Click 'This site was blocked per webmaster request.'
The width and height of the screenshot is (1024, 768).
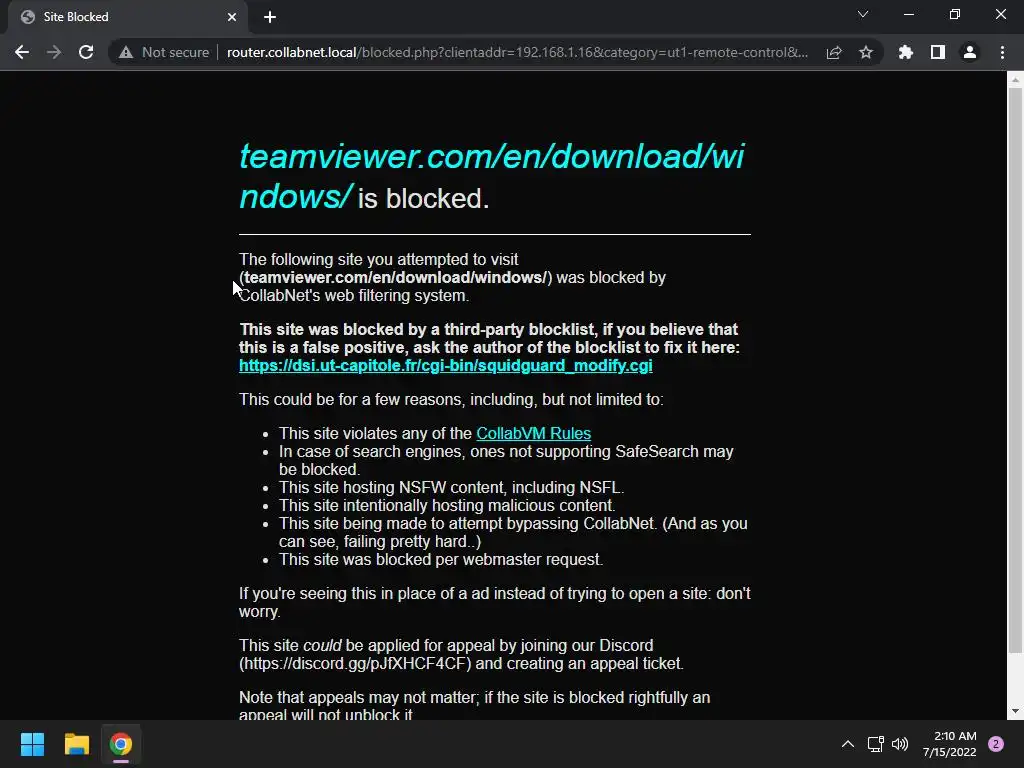pyautogui.click(x=441, y=560)
